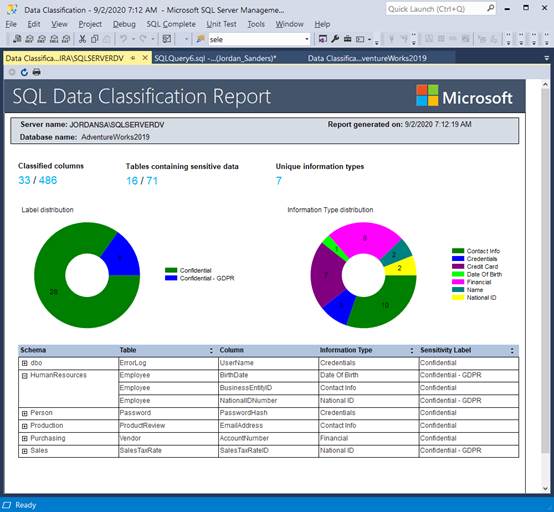Click the wrench Properties toolbar icon
Viewport: 554px width, 512px height.
(x=335, y=39)
